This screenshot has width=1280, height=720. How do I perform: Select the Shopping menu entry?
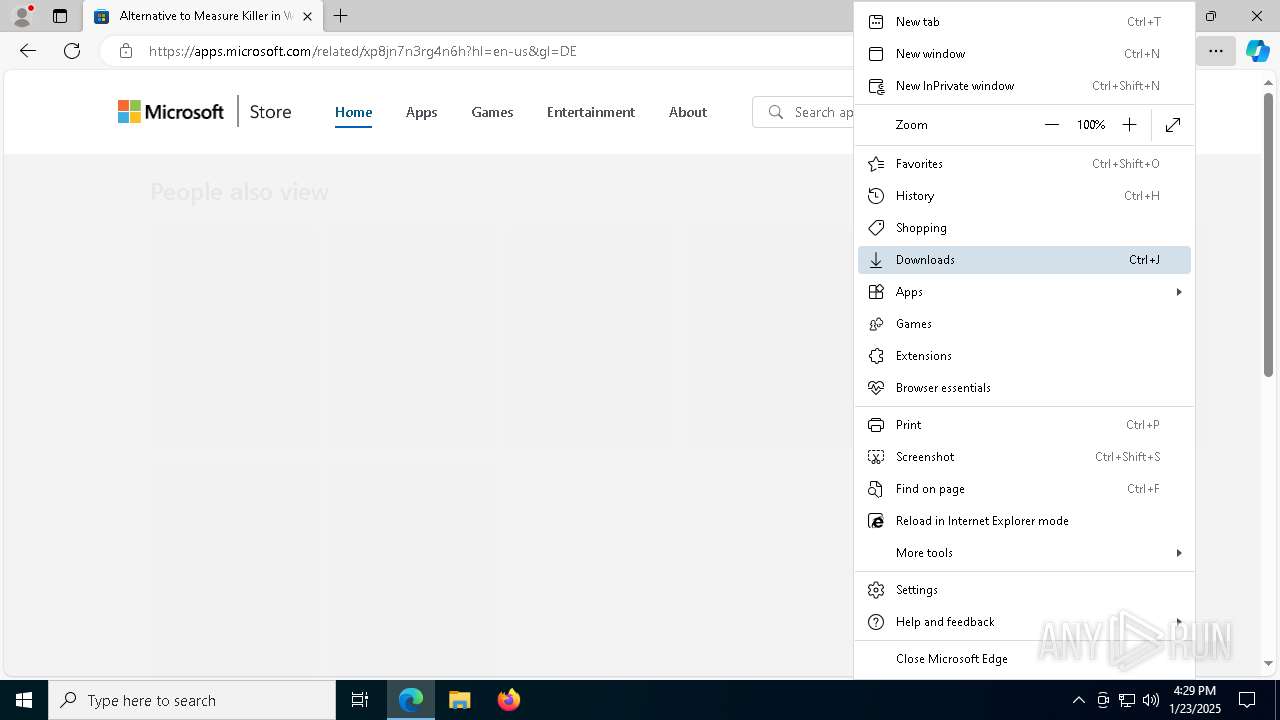coord(1024,227)
